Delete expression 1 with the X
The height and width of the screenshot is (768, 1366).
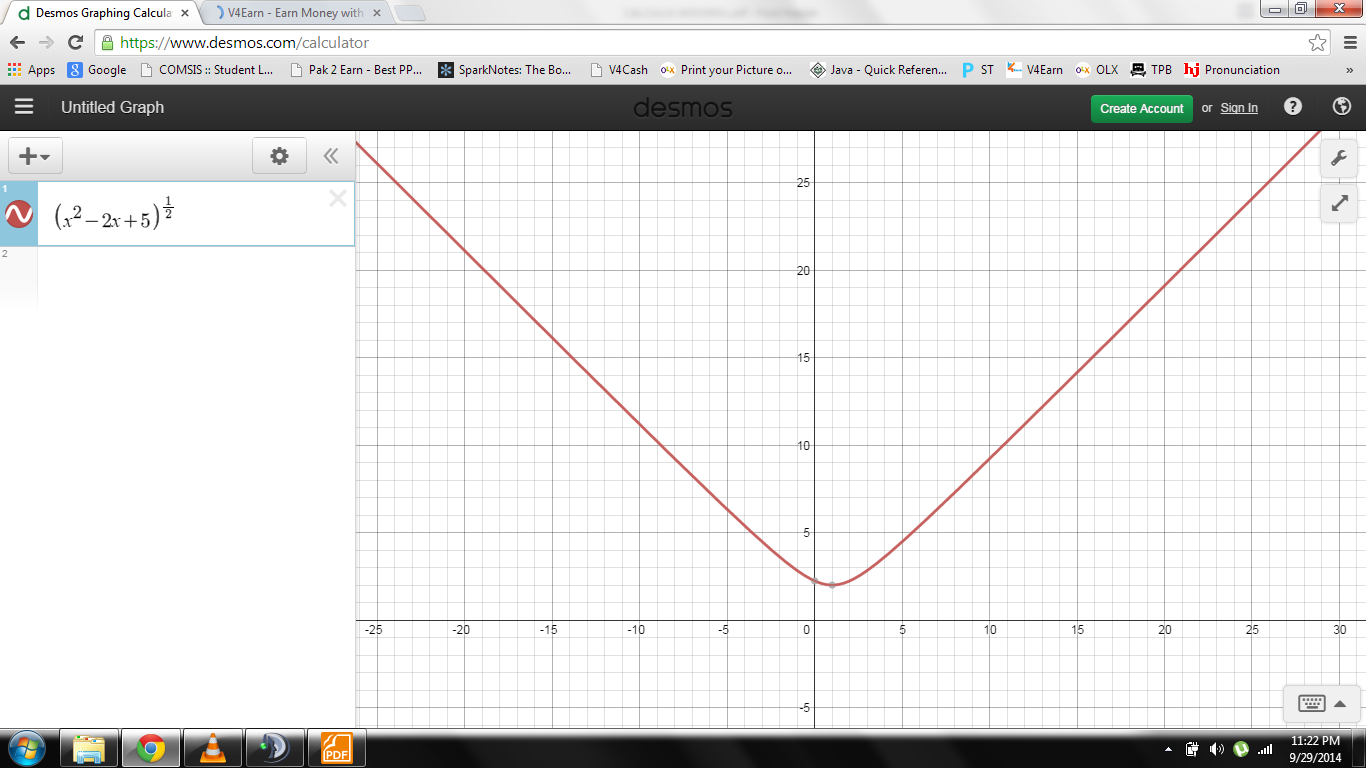tap(338, 198)
